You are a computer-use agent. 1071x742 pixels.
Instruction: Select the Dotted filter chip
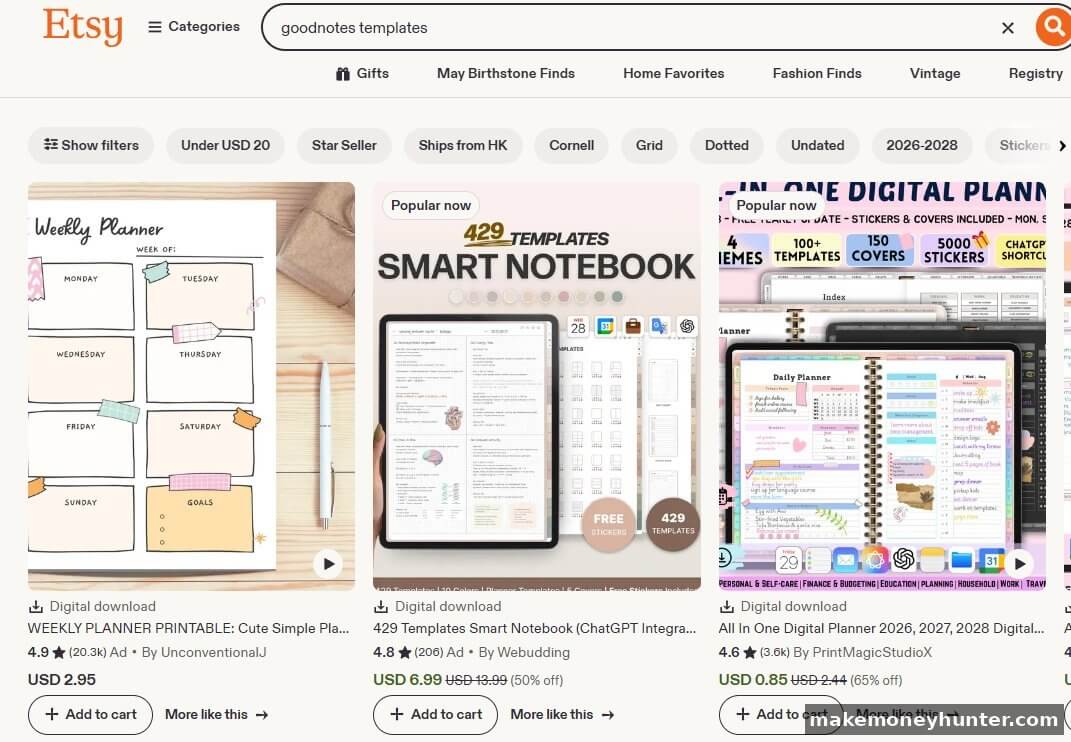tap(727, 145)
